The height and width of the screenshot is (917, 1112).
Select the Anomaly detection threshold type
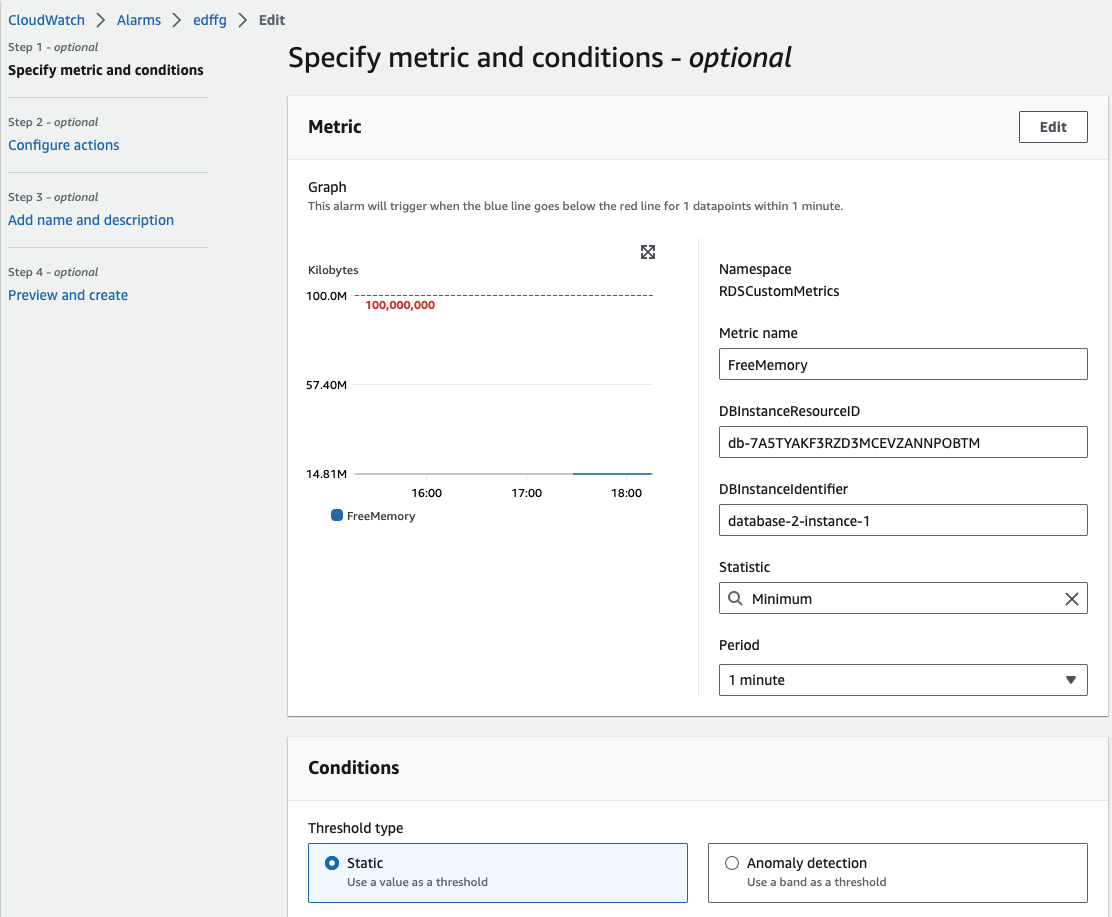732,863
